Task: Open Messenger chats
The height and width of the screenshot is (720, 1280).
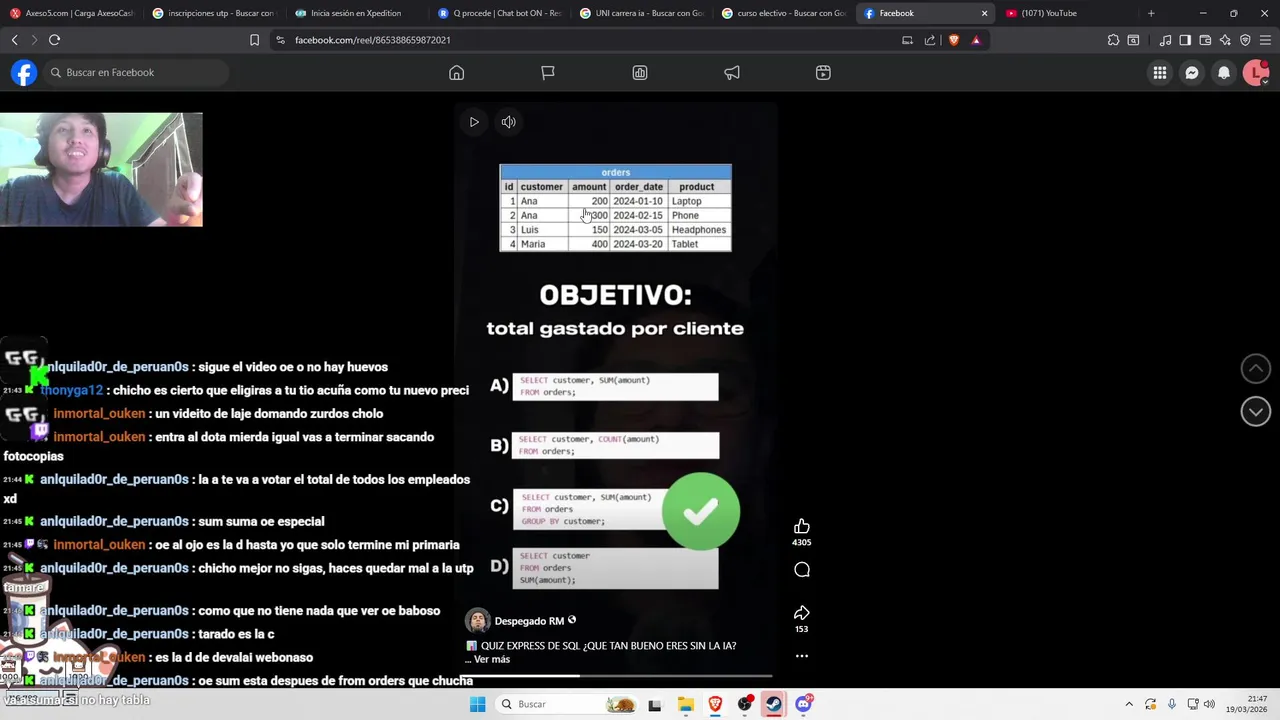Action: point(1191,73)
